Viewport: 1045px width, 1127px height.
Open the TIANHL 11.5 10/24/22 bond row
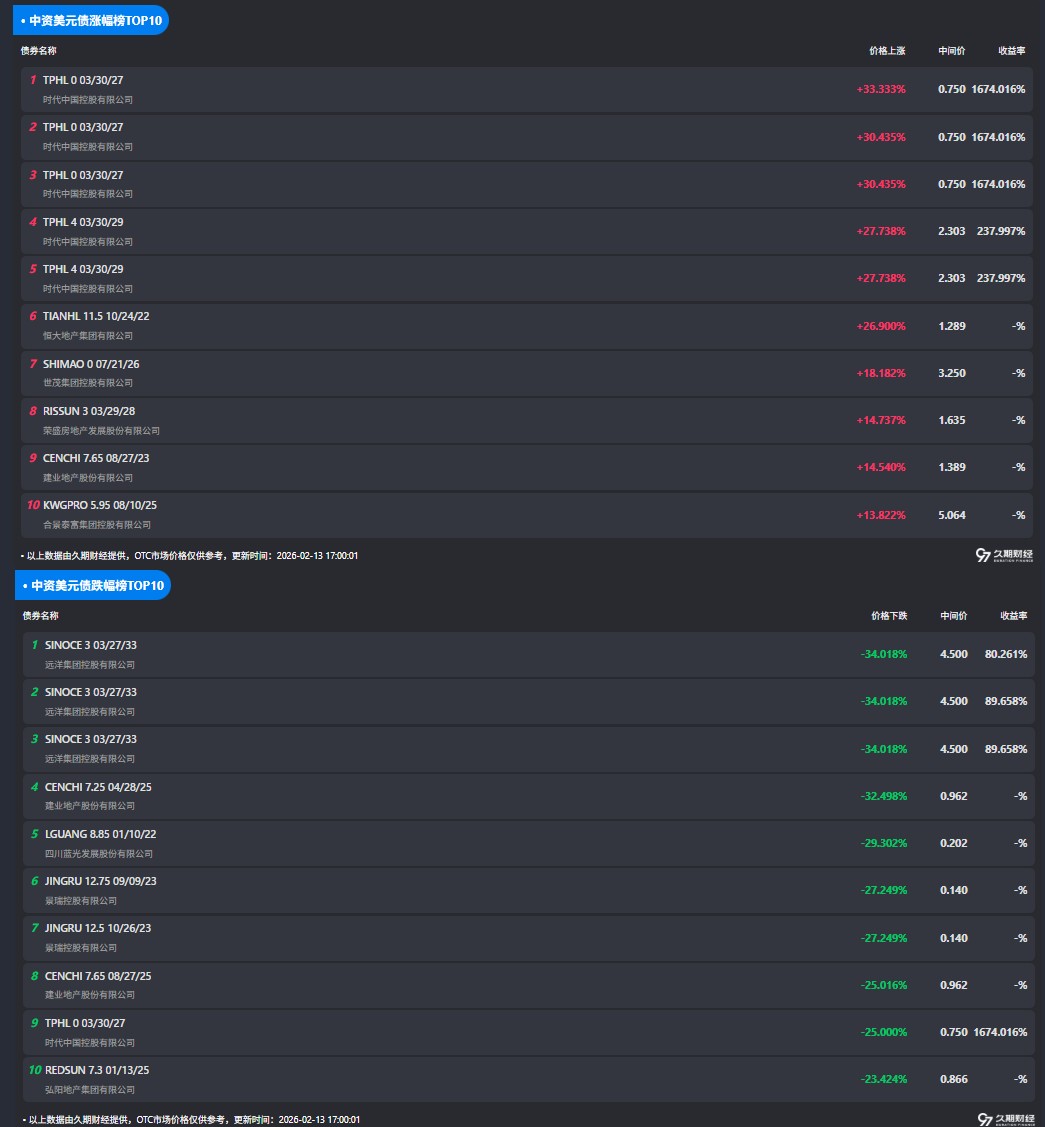click(96, 316)
